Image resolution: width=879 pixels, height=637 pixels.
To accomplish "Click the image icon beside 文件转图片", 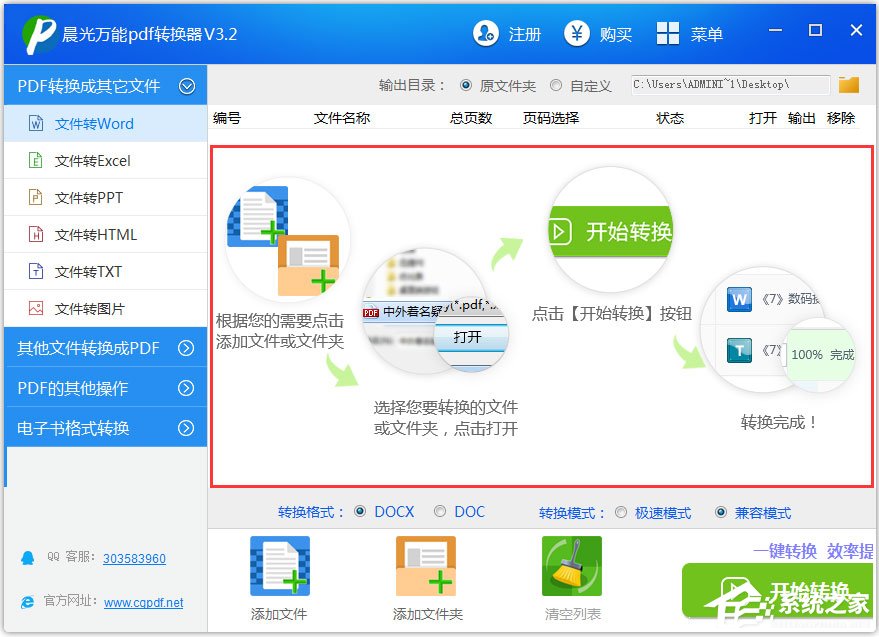I will (x=36, y=308).
